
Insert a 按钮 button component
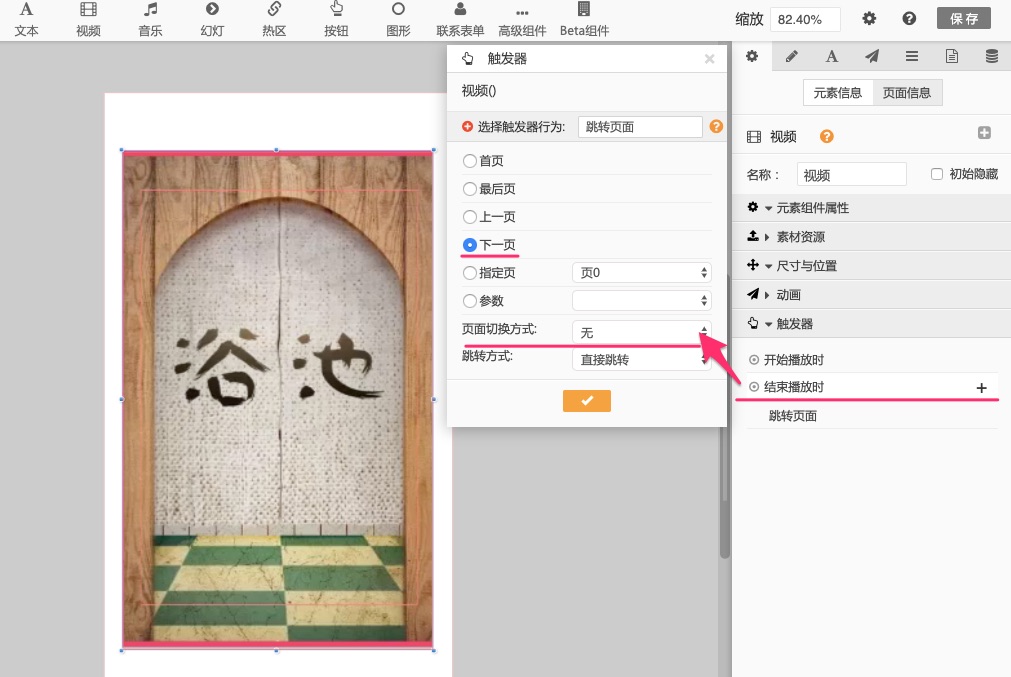click(x=336, y=19)
